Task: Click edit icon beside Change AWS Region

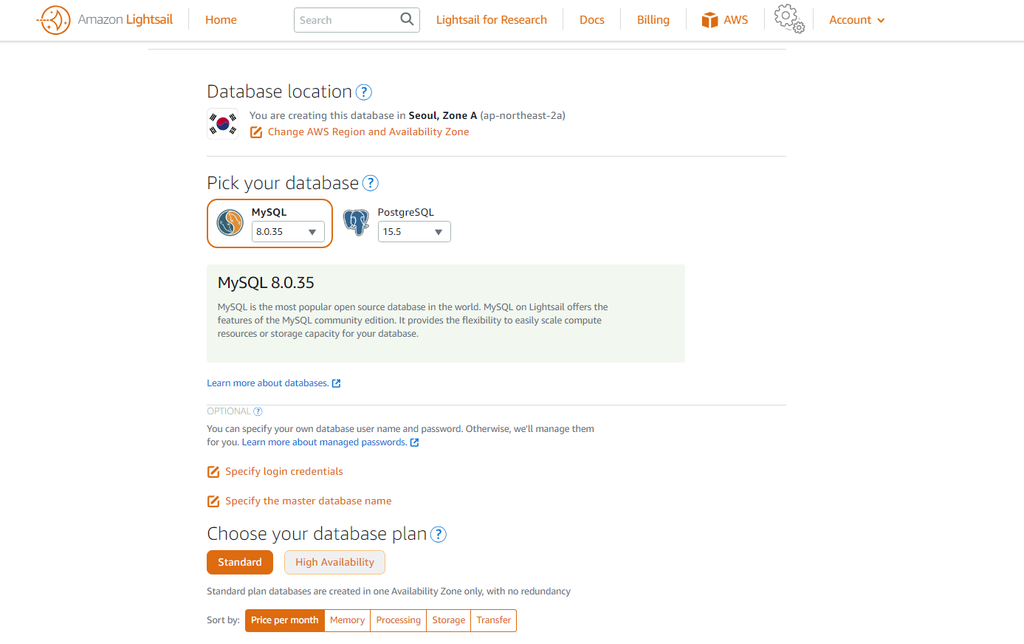Action: coord(256,132)
